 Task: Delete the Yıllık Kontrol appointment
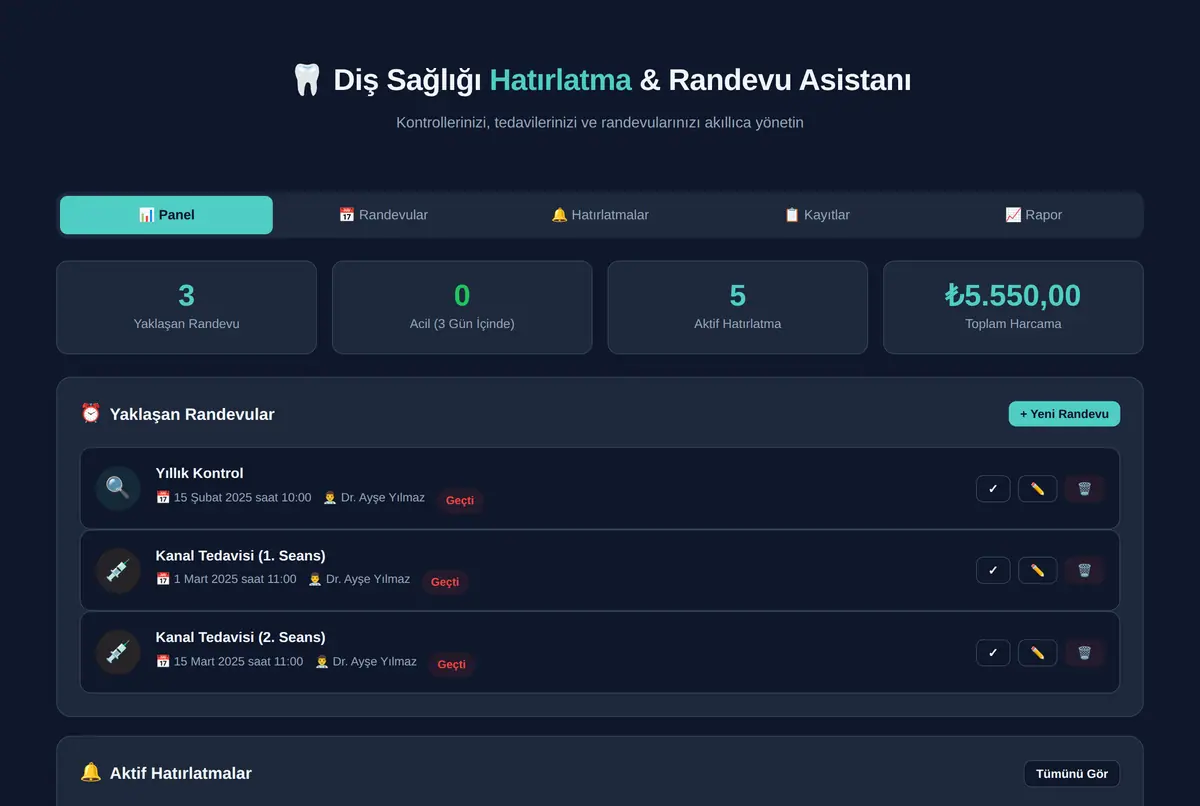tap(1084, 489)
